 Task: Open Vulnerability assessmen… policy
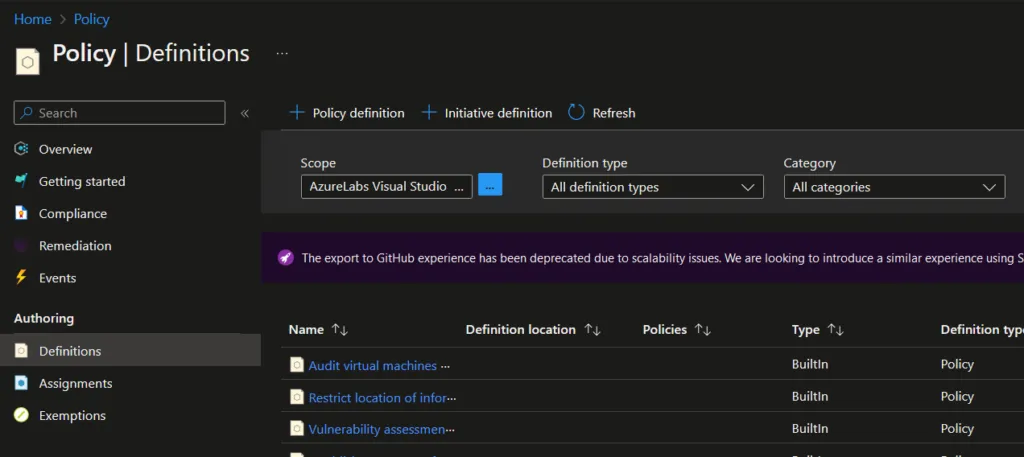(x=377, y=430)
